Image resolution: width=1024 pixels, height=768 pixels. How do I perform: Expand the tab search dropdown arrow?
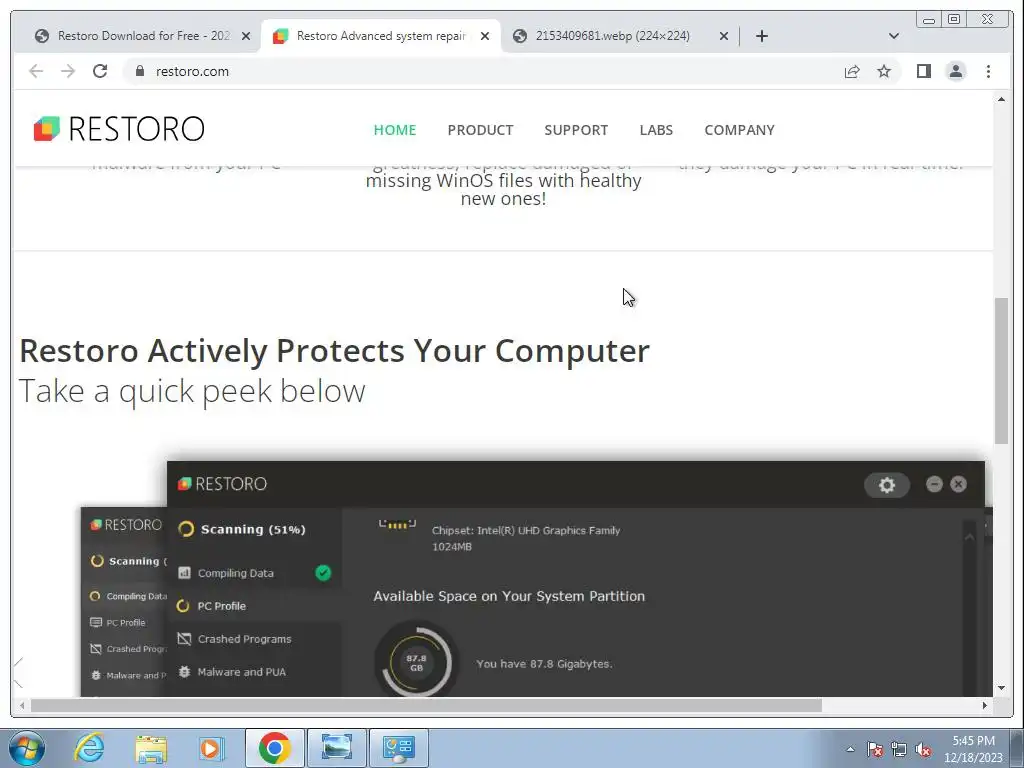pyautogui.click(x=894, y=36)
